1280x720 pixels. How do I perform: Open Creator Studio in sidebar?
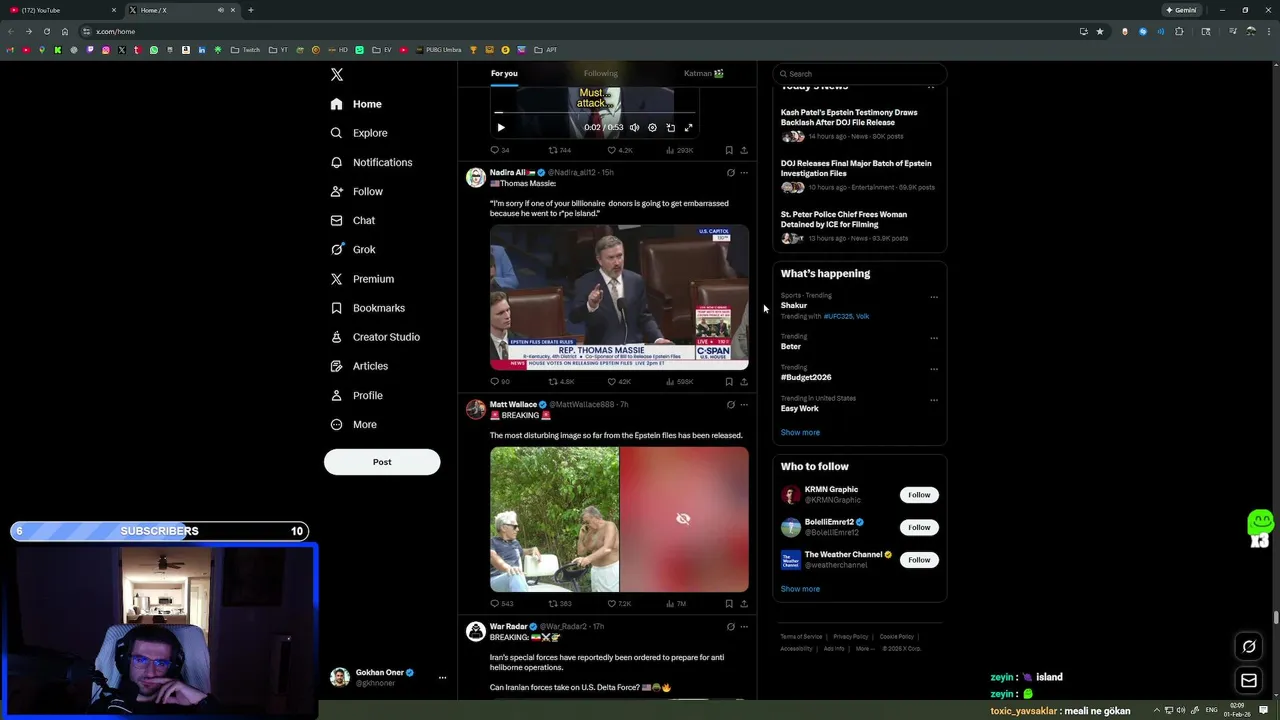375,337
